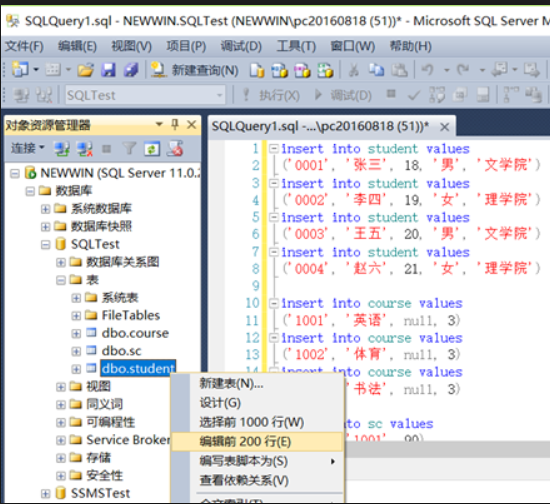Expand the 数据库快照 folder
Screen dimensions: 550x504
[45, 227]
